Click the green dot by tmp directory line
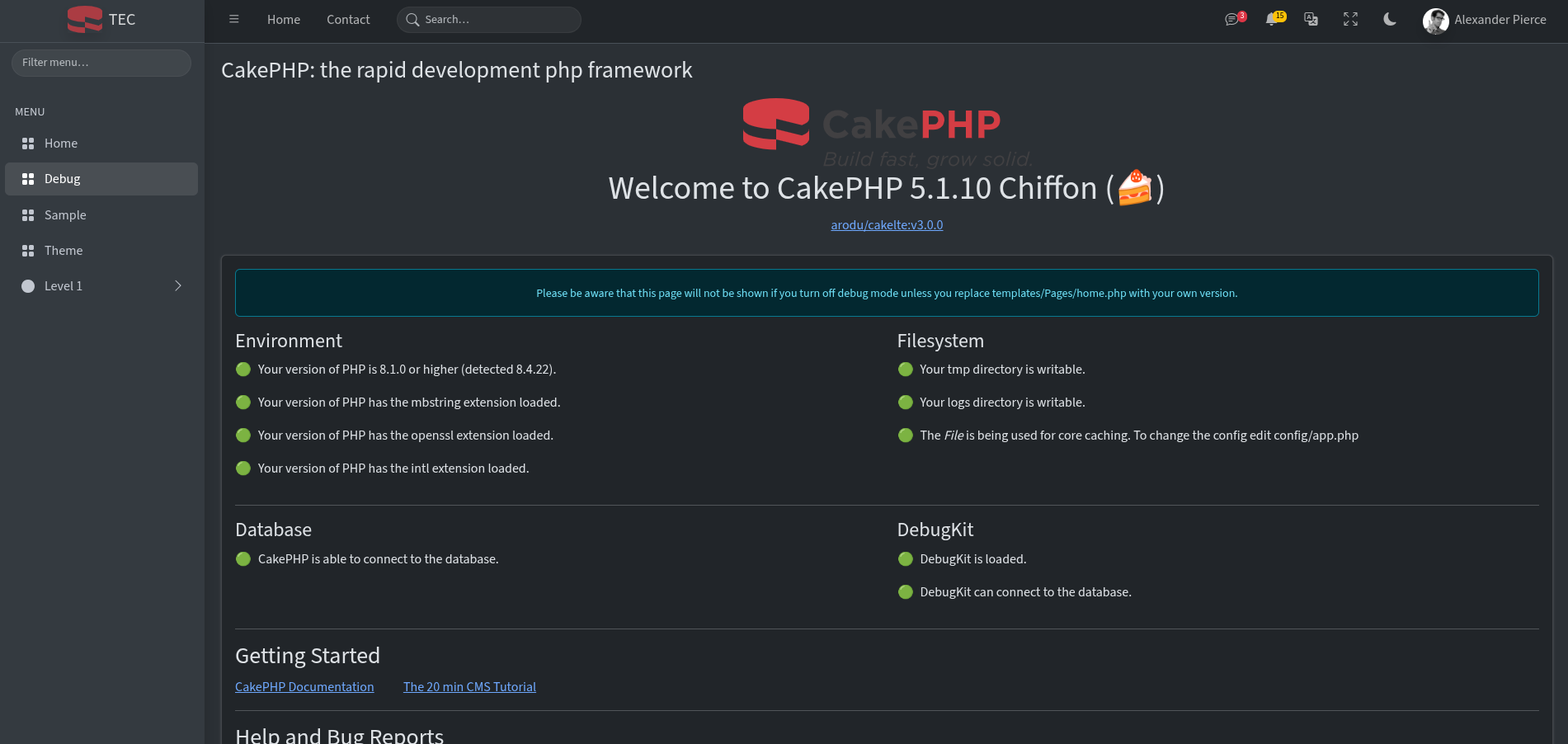This screenshot has width=1568, height=744. (x=906, y=370)
